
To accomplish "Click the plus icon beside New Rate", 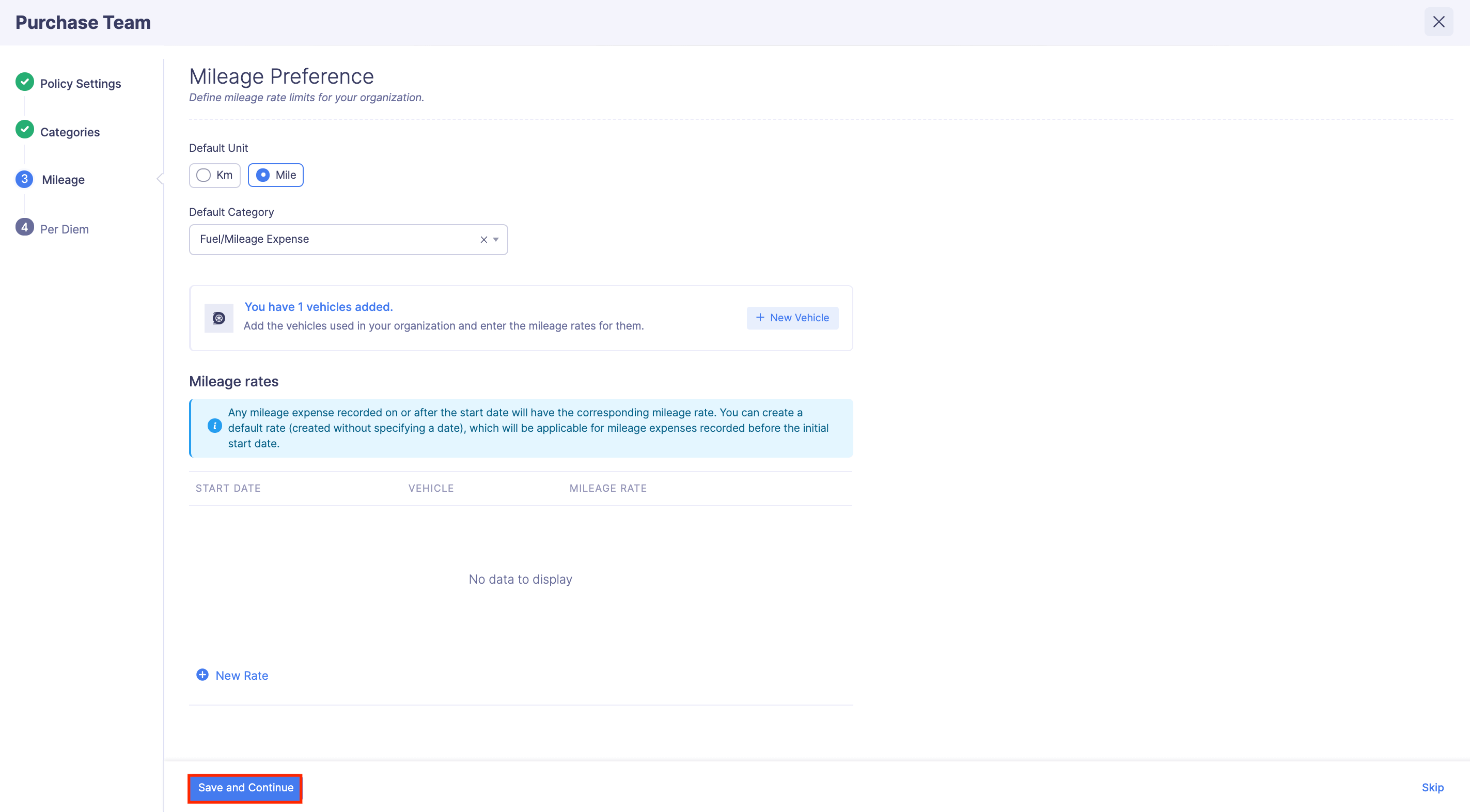I will click(202, 675).
